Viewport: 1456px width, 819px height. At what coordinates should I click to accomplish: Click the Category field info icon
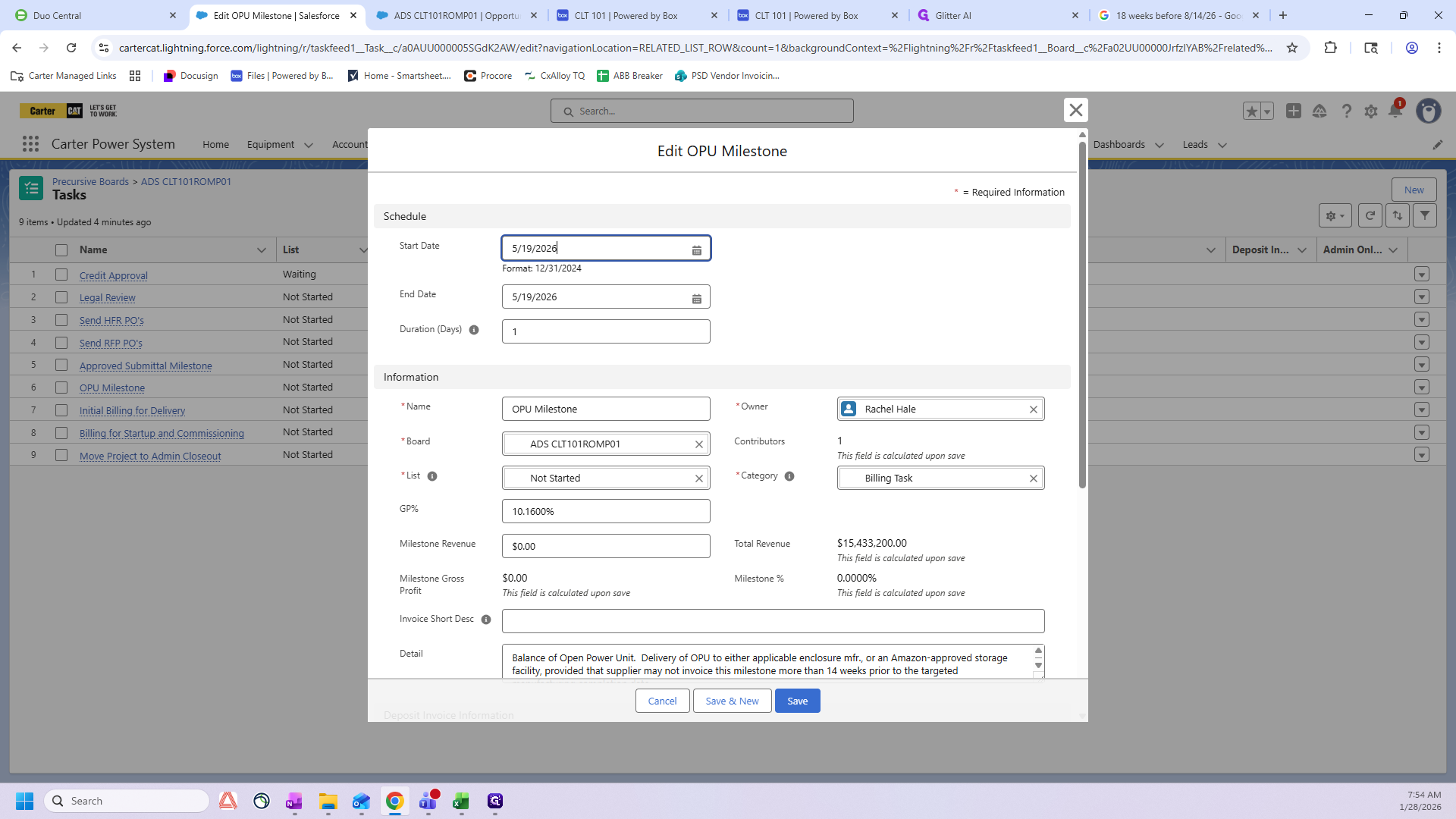789,476
